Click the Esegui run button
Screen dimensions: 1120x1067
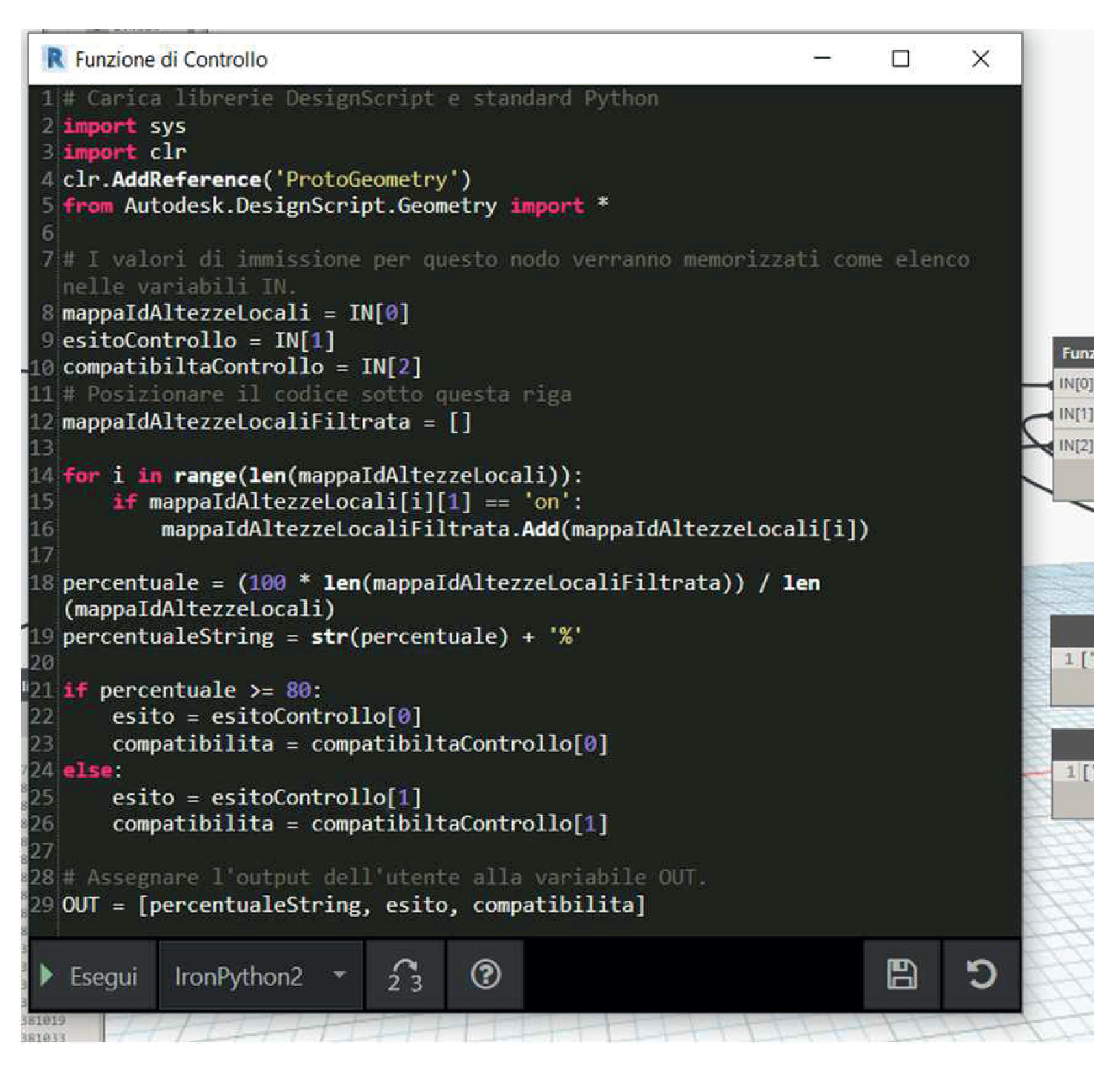92,975
